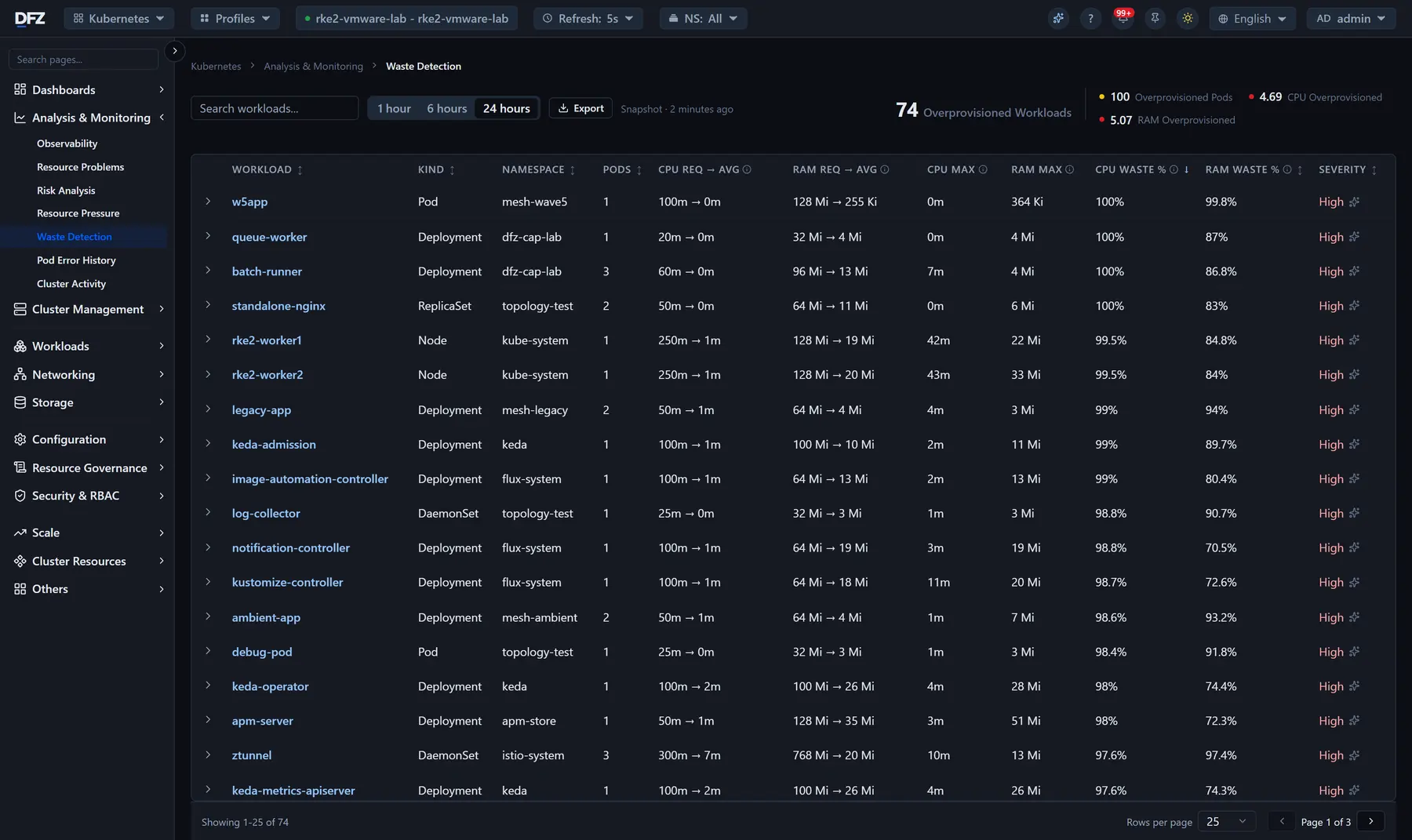Open keda-operator workload link

coord(270,686)
